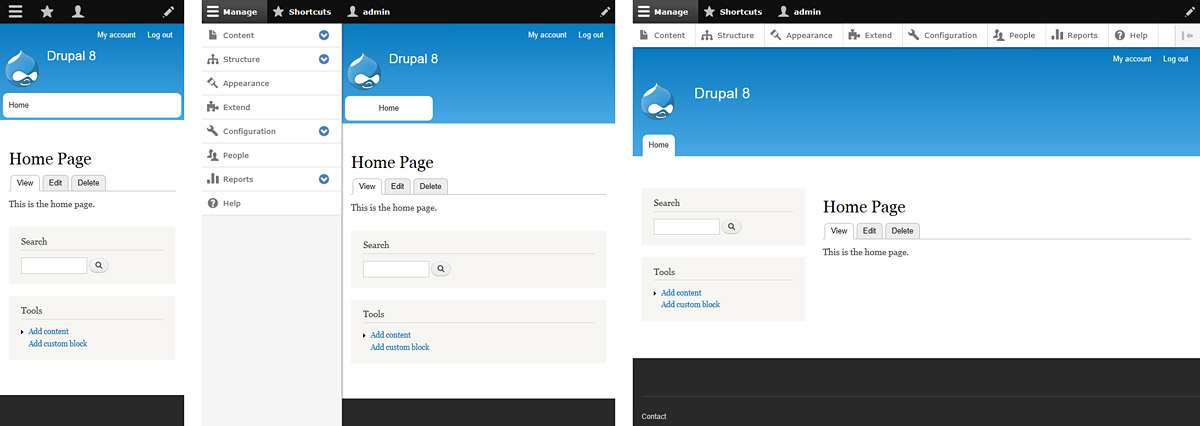Expand the Content submenu arrow in vertical menu
The width and height of the screenshot is (1200, 426).
pyautogui.click(x=324, y=35)
